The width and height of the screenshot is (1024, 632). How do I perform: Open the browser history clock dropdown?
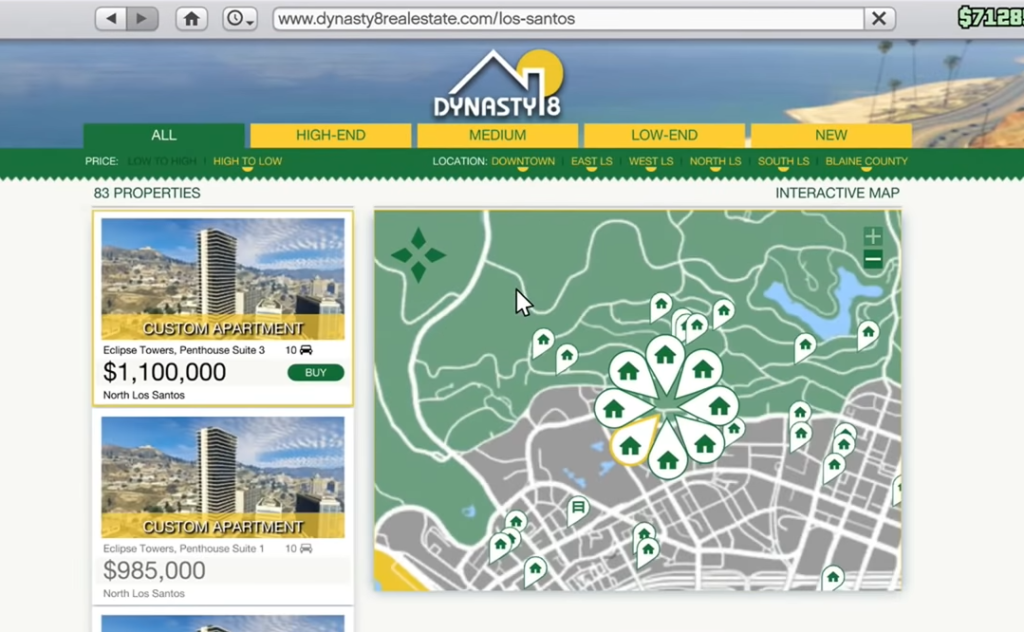(240, 18)
